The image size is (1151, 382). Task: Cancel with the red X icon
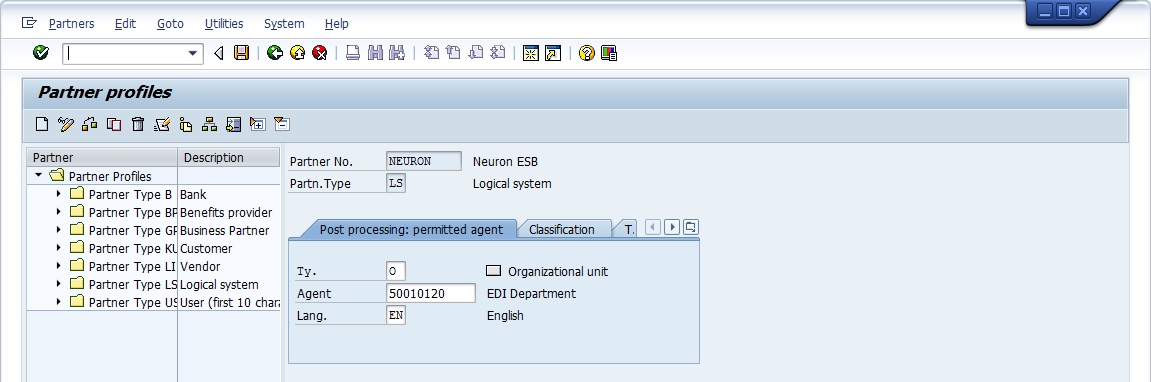(319, 53)
